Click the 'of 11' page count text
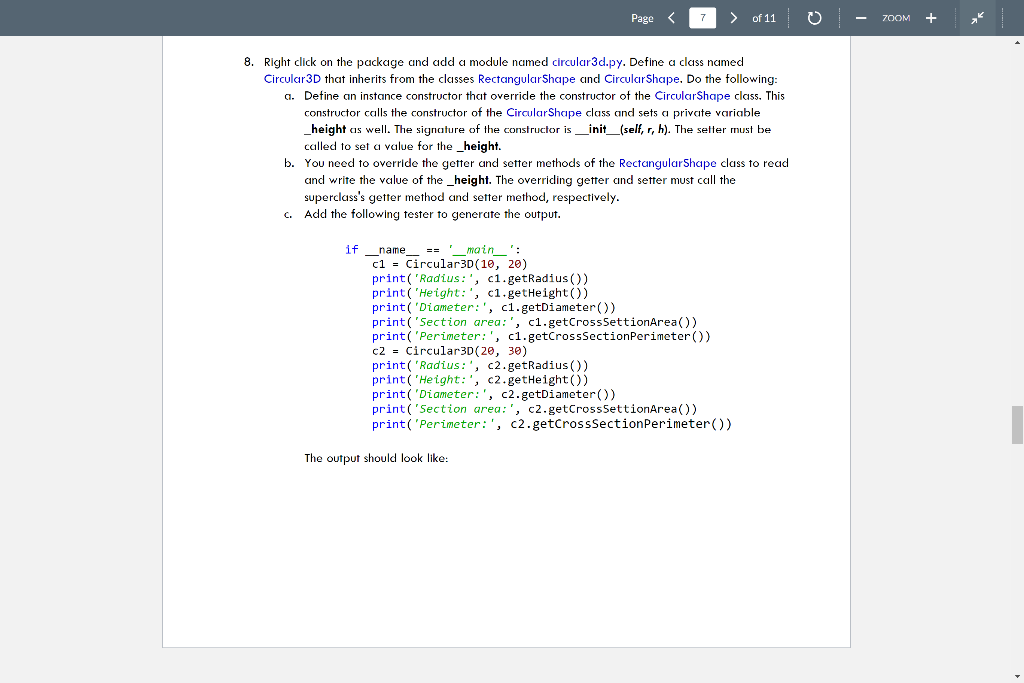Image resolution: width=1024 pixels, height=683 pixels. tap(763, 18)
